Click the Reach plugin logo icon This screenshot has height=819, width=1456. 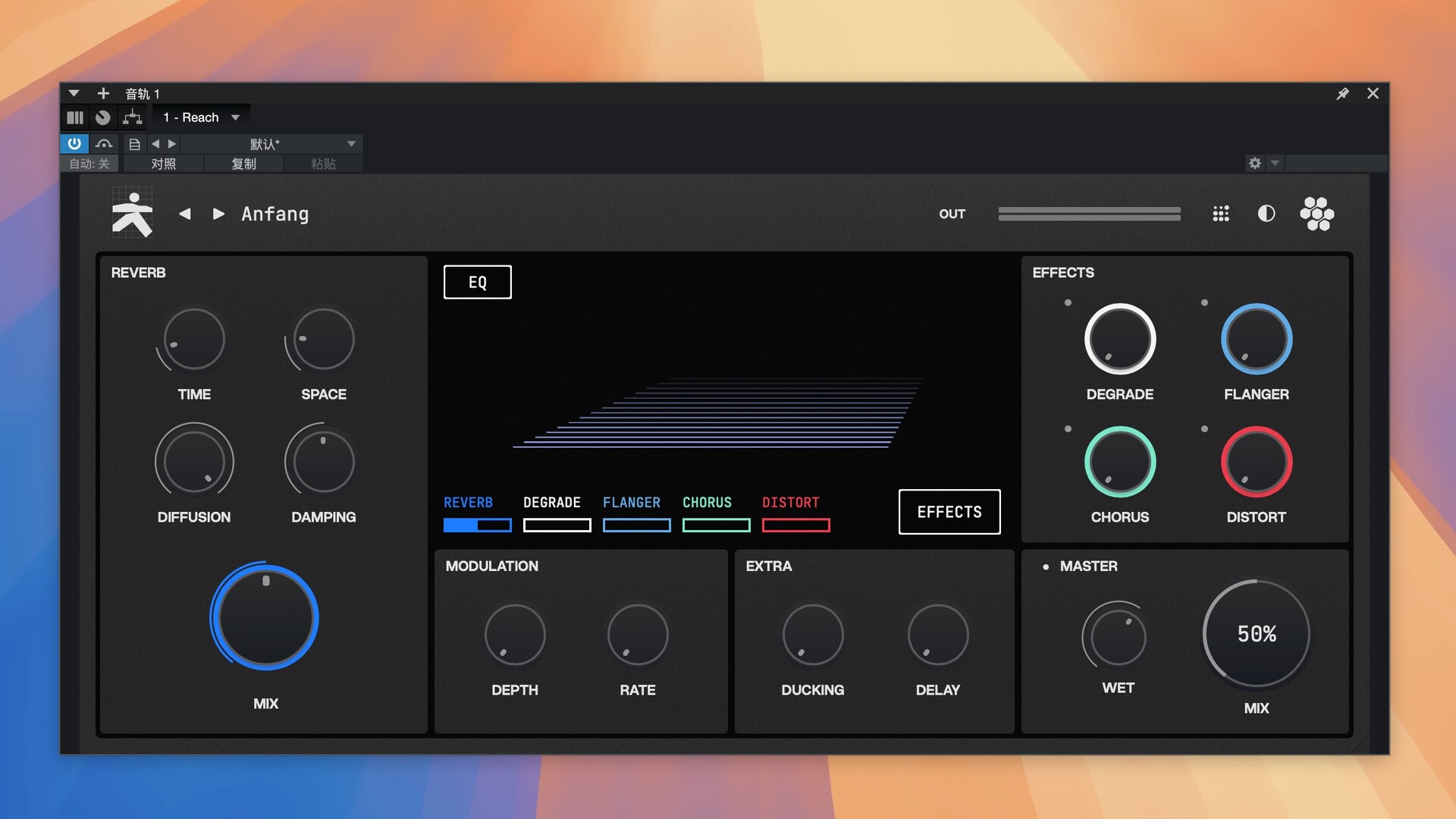tap(133, 213)
